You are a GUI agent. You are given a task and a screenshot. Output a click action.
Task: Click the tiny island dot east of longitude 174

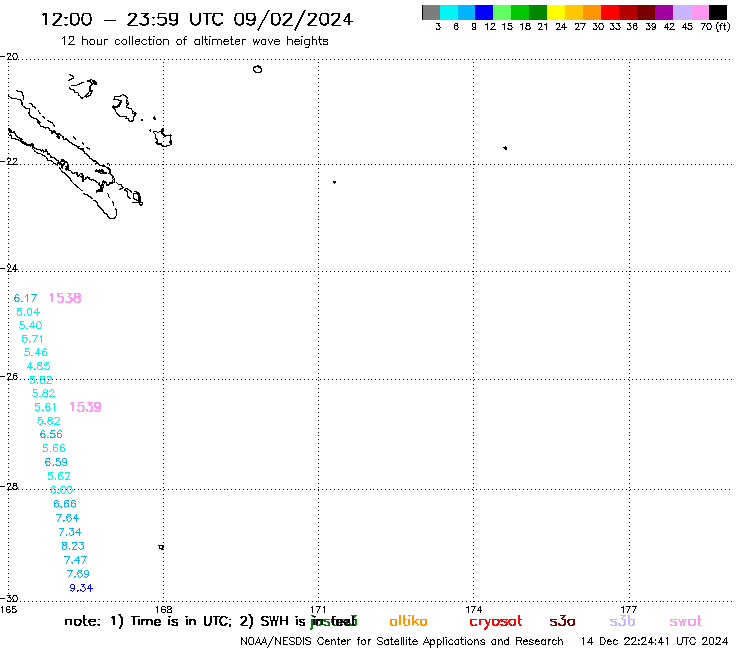[x=505, y=148]
